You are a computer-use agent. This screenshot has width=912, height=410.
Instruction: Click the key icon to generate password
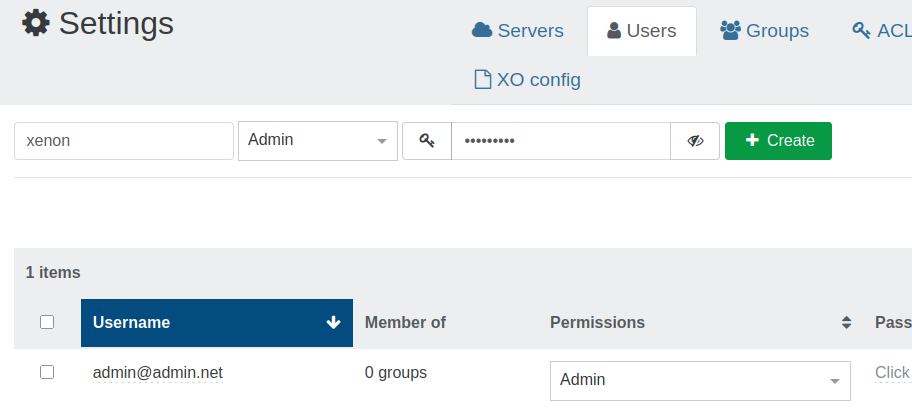[x=427, y=141]
